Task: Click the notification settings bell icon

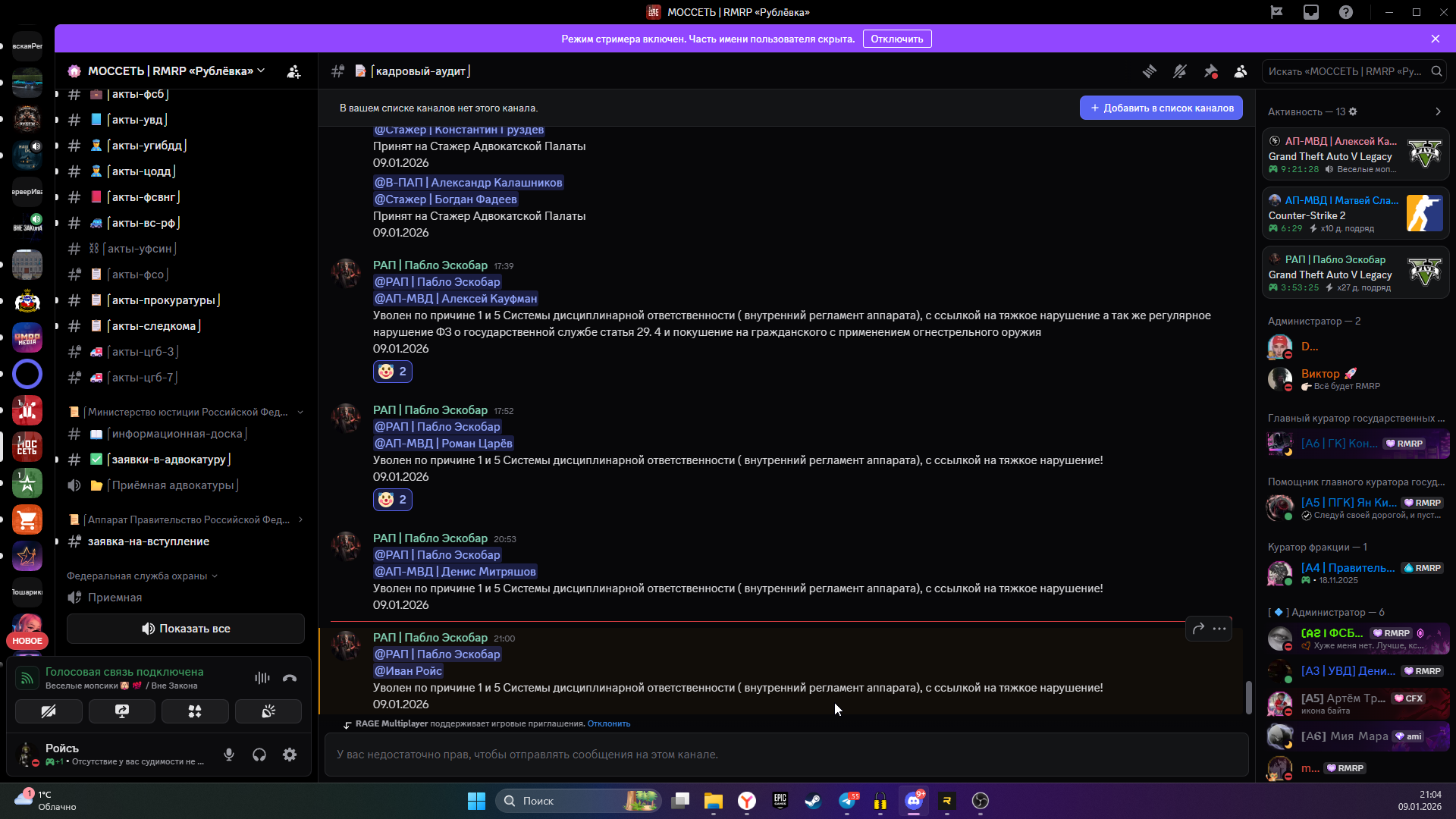Action: [x=1180, y=71]
